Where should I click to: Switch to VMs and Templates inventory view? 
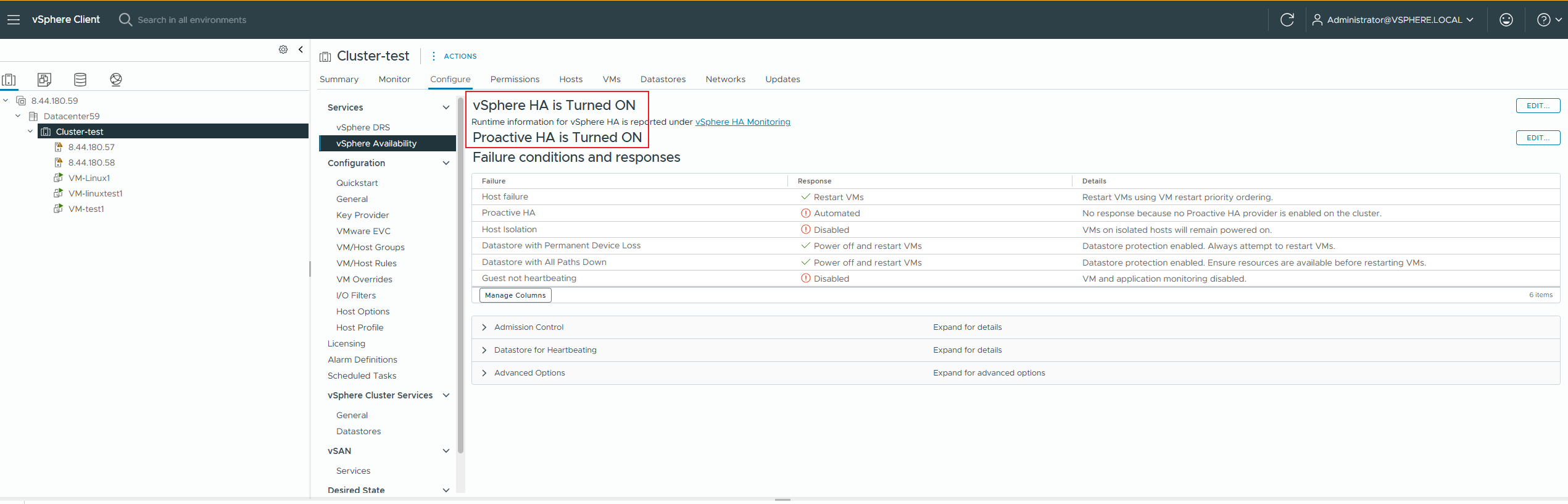pyautogui.click(x=44, y=79)
